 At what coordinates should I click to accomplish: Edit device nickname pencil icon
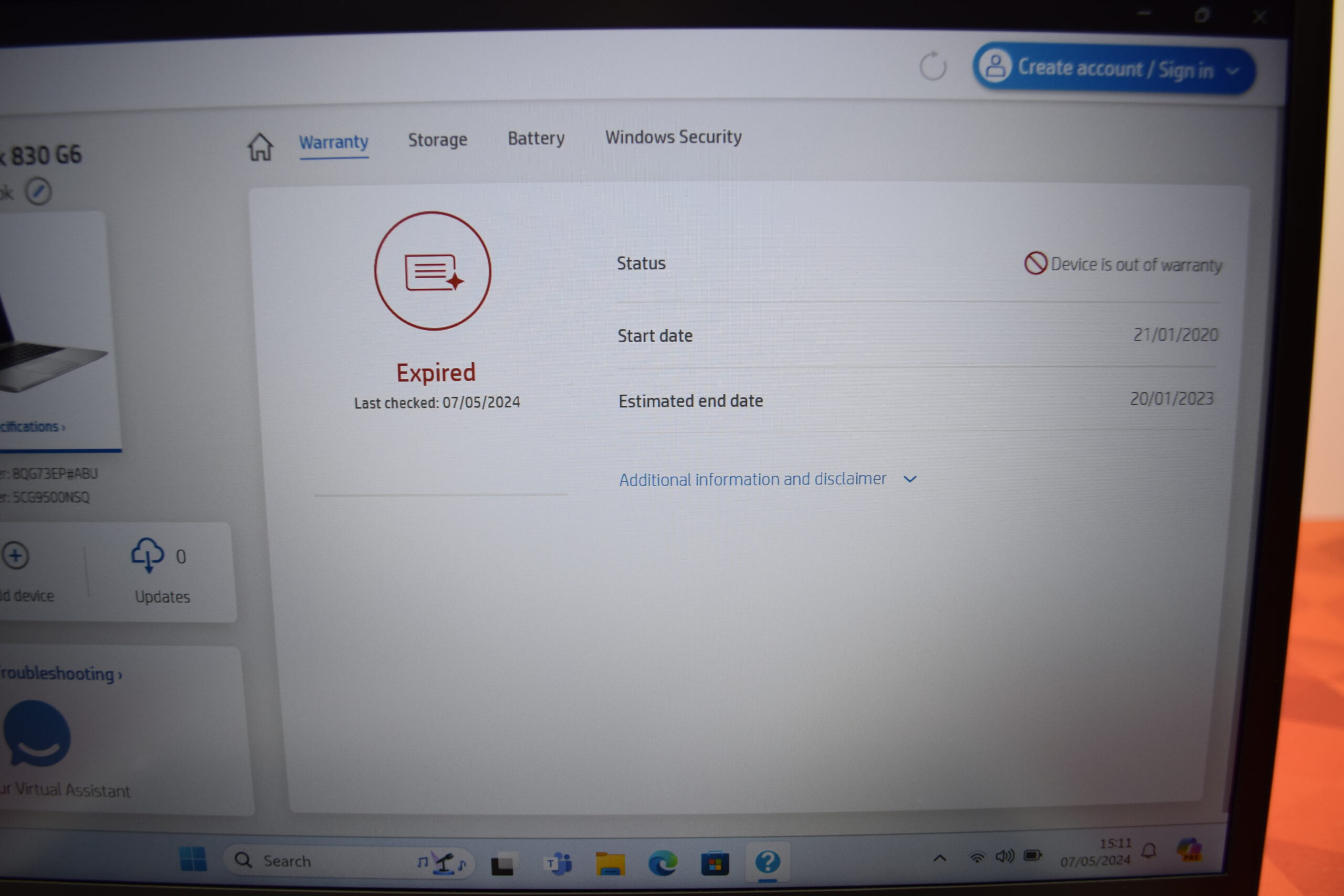pyautogui.click(x=38, y=192)
